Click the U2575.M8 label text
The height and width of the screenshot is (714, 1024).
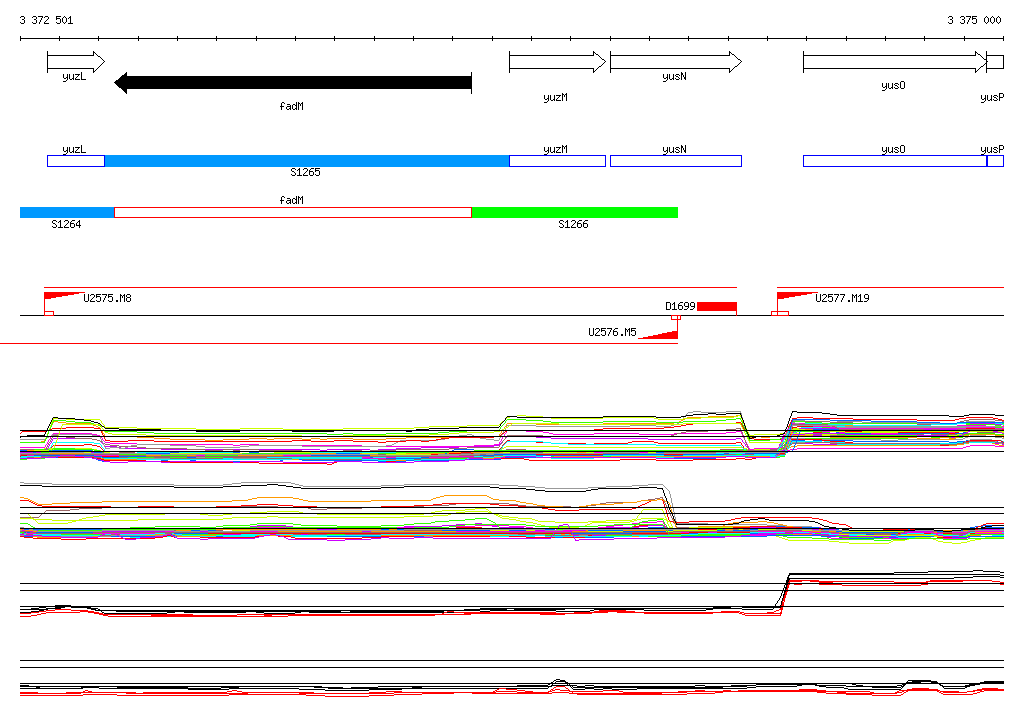(107, 299)
